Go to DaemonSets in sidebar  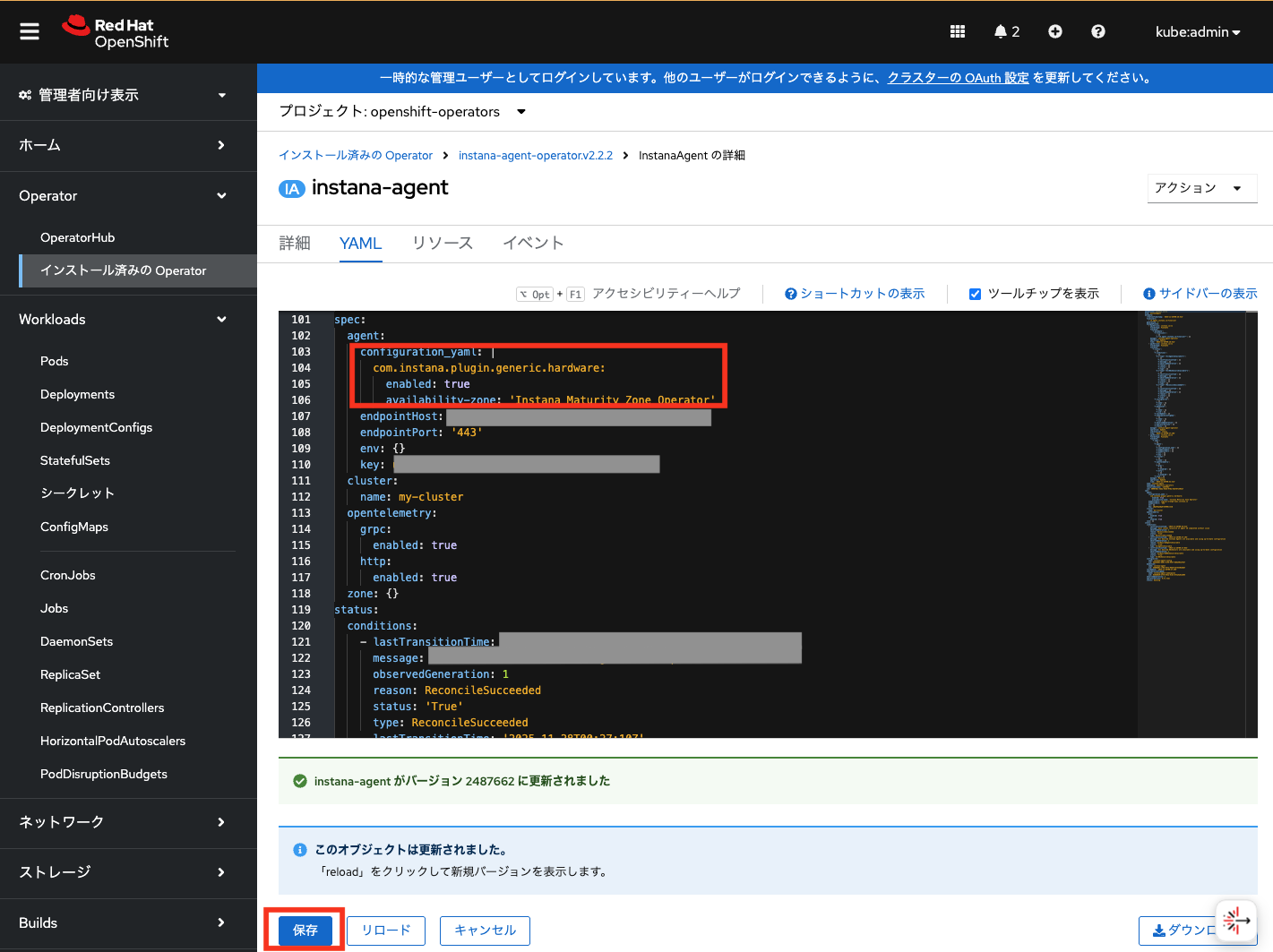[x=77, y=641]
